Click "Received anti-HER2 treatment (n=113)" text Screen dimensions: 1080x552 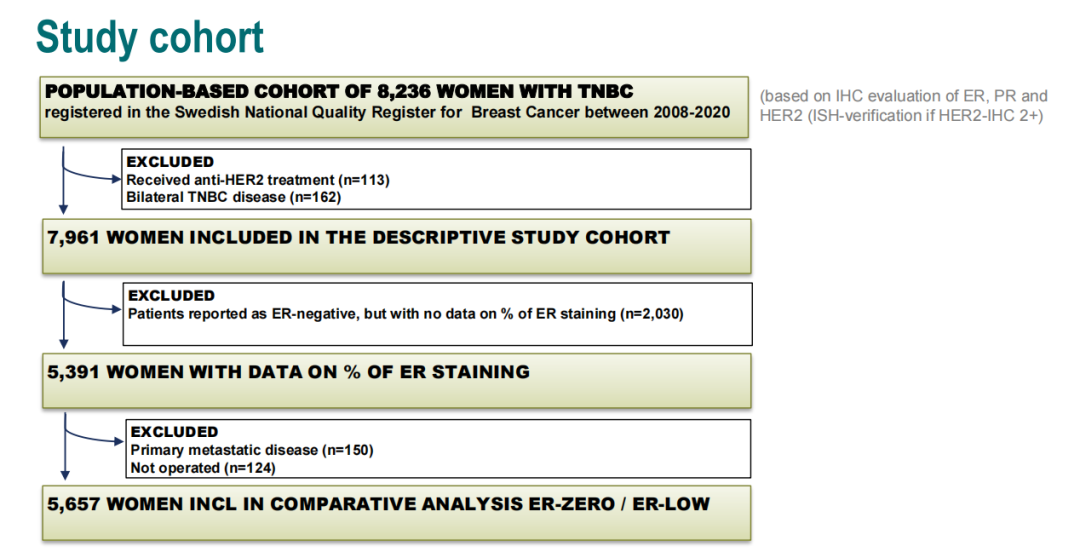tap(258, 179)
